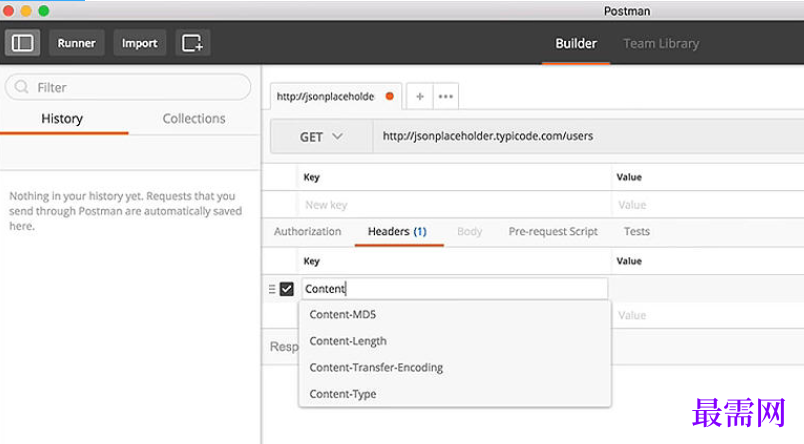804x444 pixels.
Task: Open the GET method dropdown
Action: pyautogui.click(x=321, y=137)
